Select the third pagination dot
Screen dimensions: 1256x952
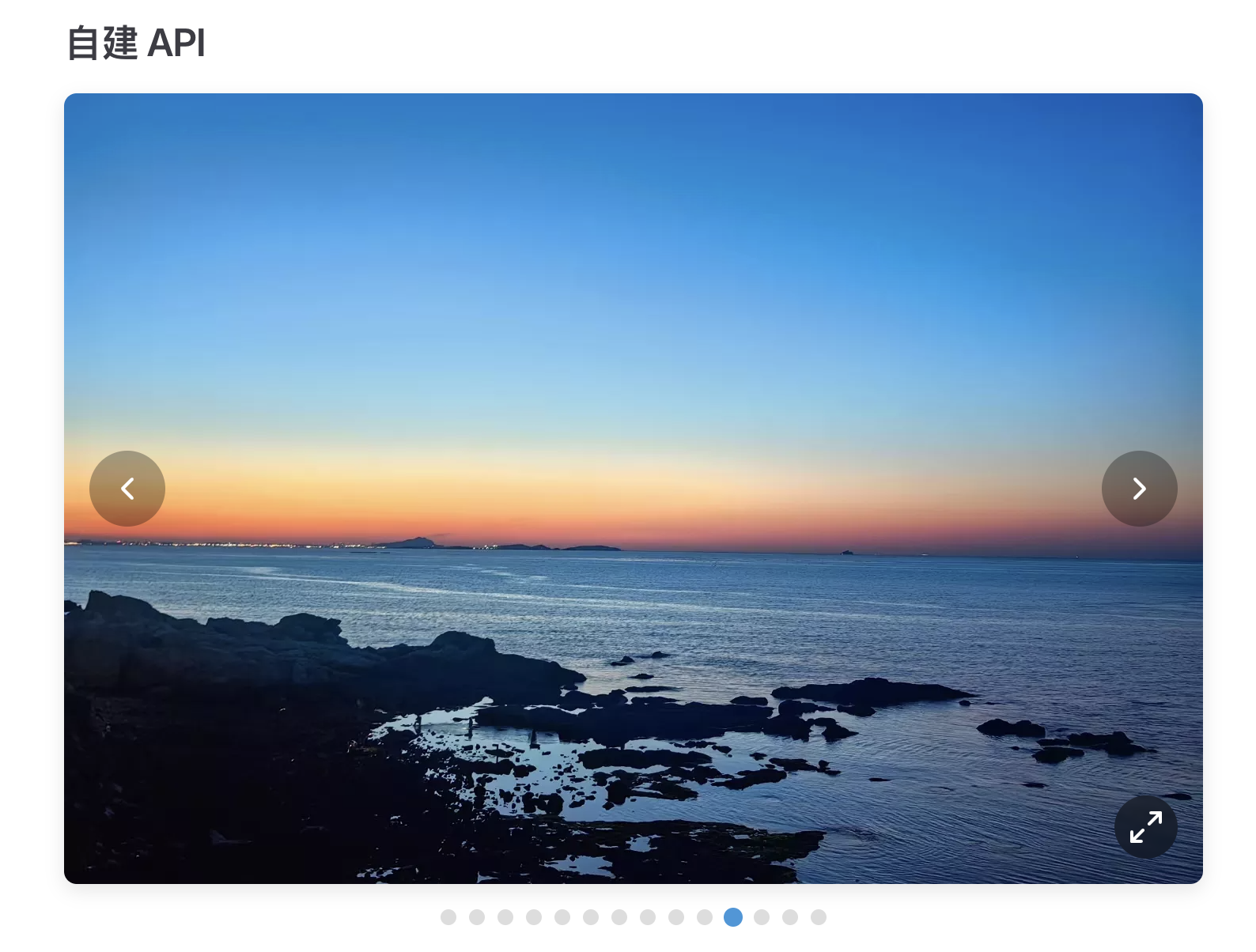pos(505,917)
